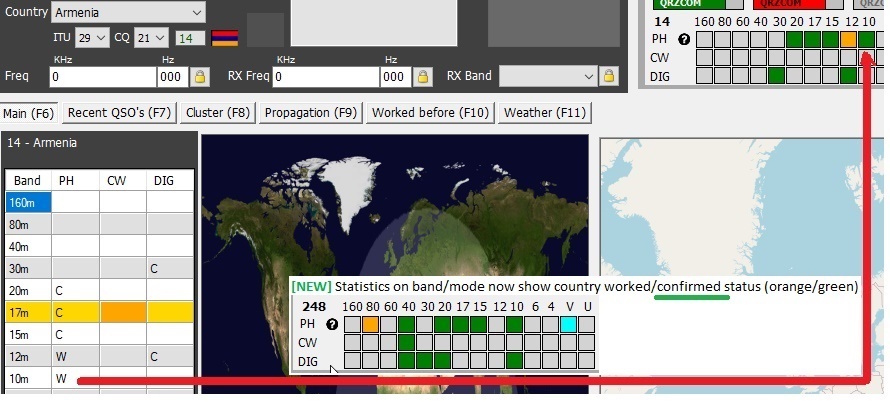Image resolution: width=890 pixels, height=402 pixels.
Task: Switch to the Propagation (F9) tab
Action: [310, 112]
